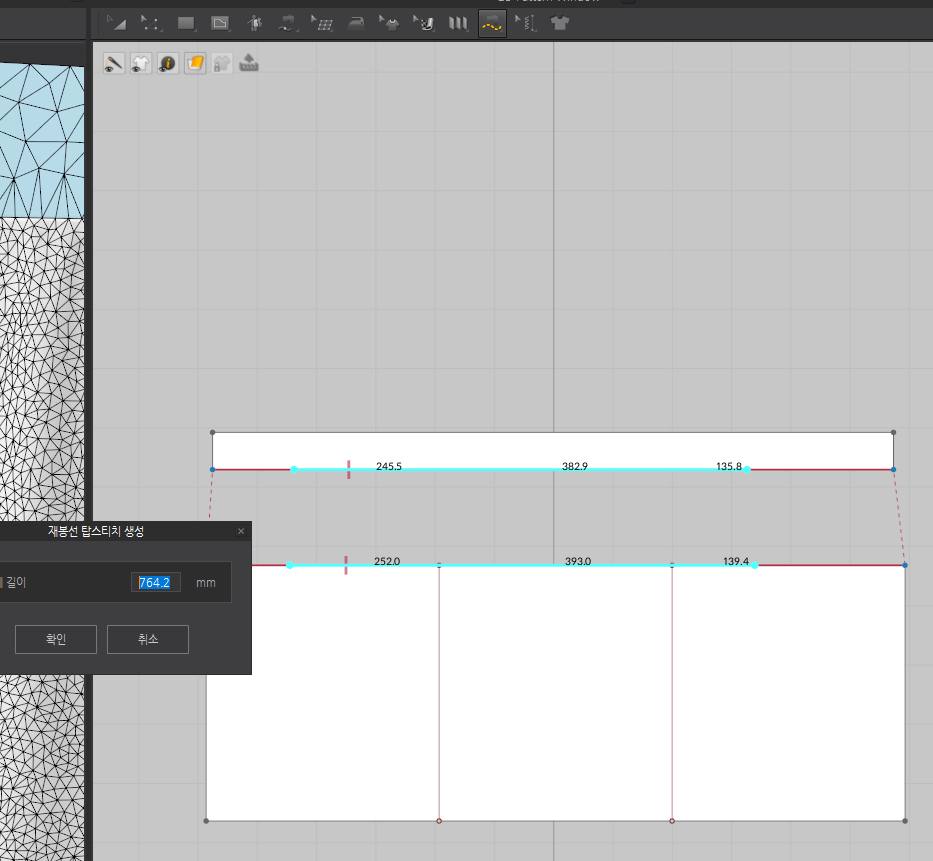Select the sewing tool with wavy line
This screenshot has width=933, height=861.
288,23
